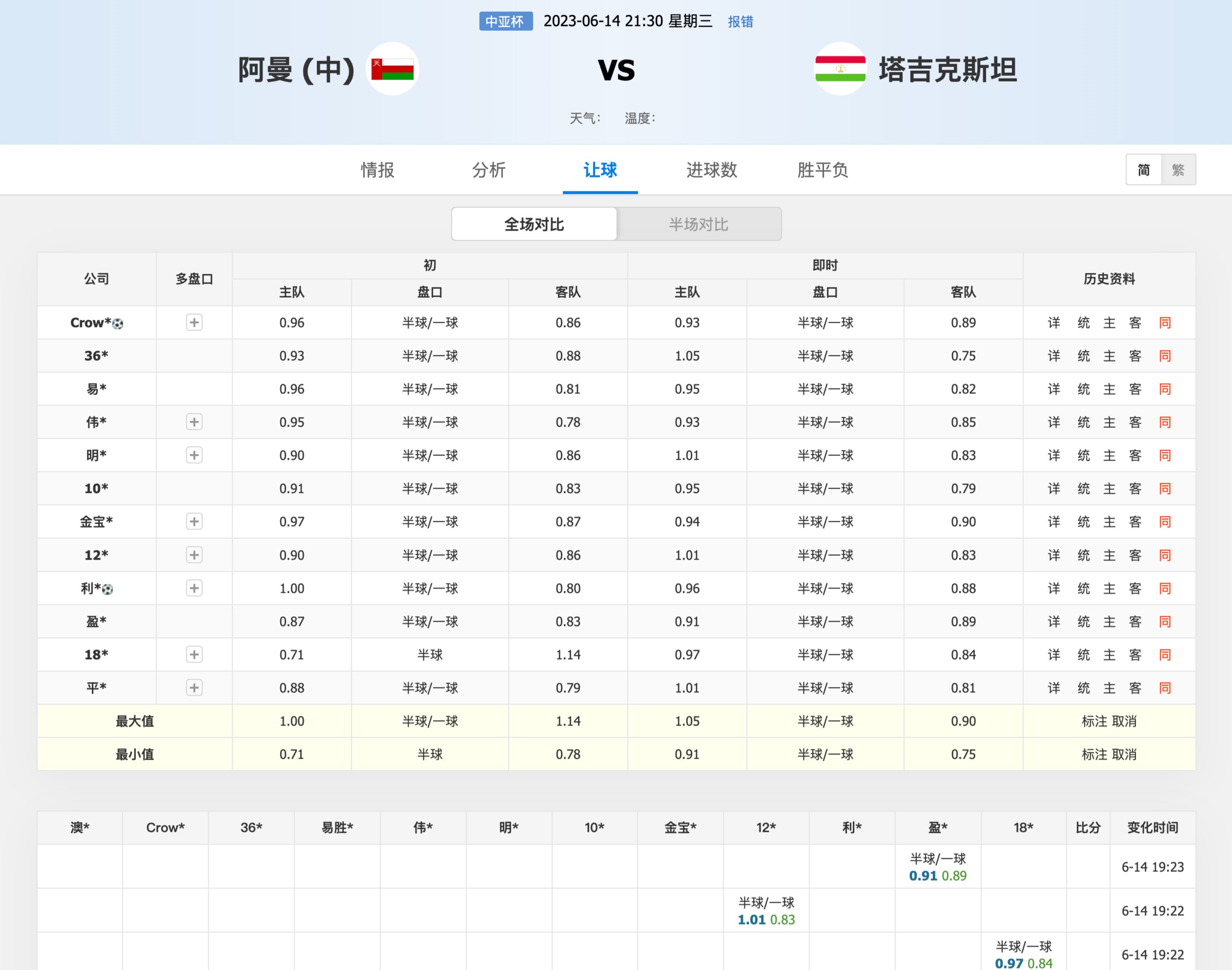The image size is (1232, 970).
Task: Click the Oman flag icon
Action: point(392,69)
